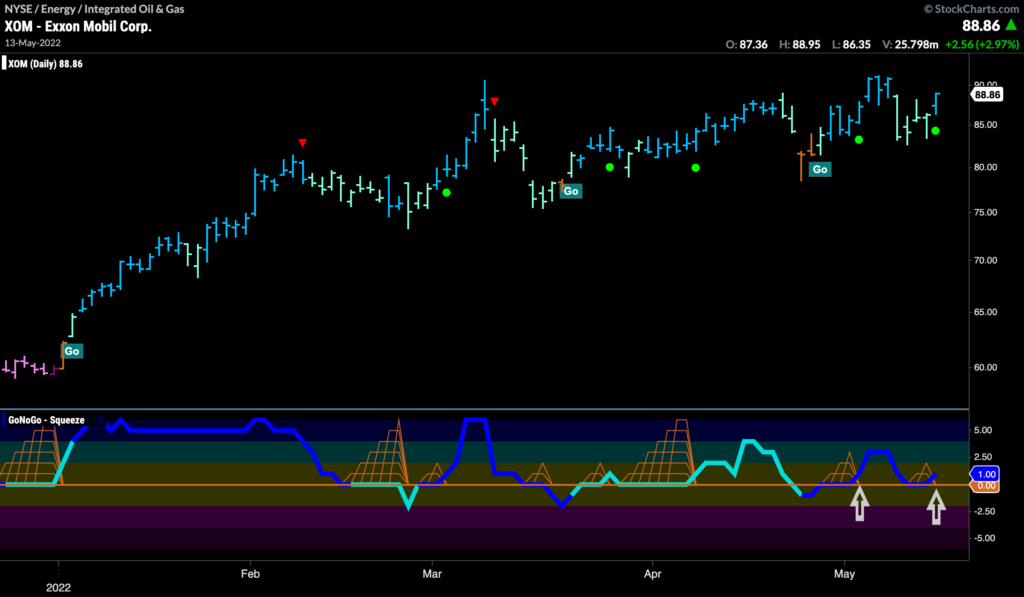
Task: Click the Feb label on the time axis
Action: click(x=250, y=573)
